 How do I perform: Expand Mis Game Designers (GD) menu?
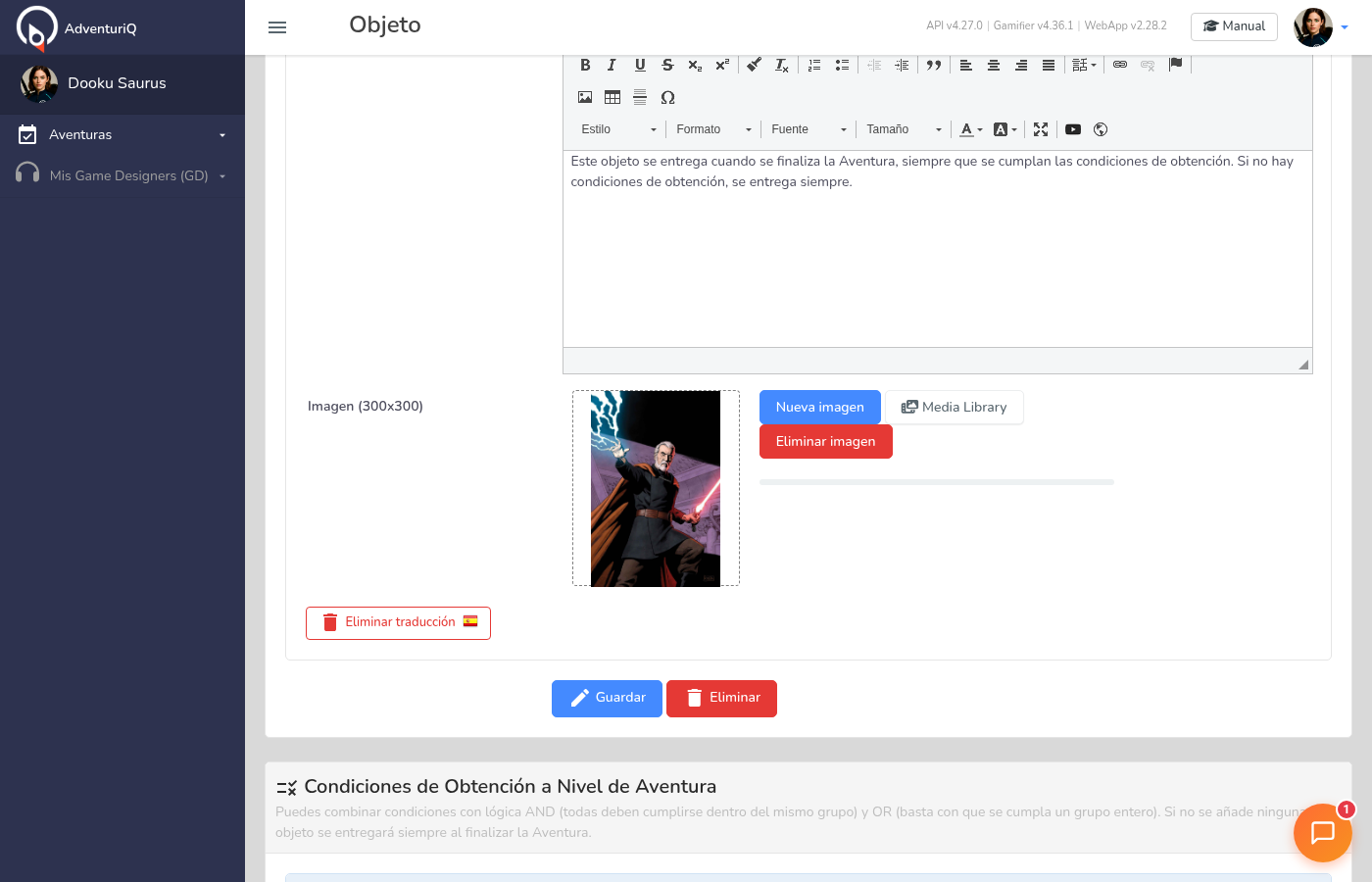pos(122,175)
